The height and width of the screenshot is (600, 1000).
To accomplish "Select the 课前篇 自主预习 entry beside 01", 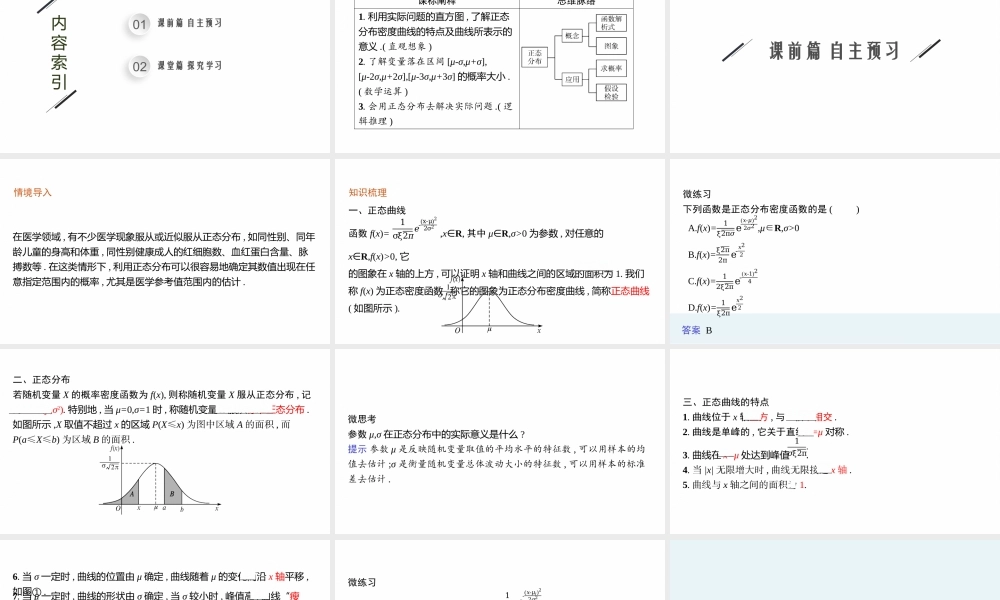I will 189,23.
